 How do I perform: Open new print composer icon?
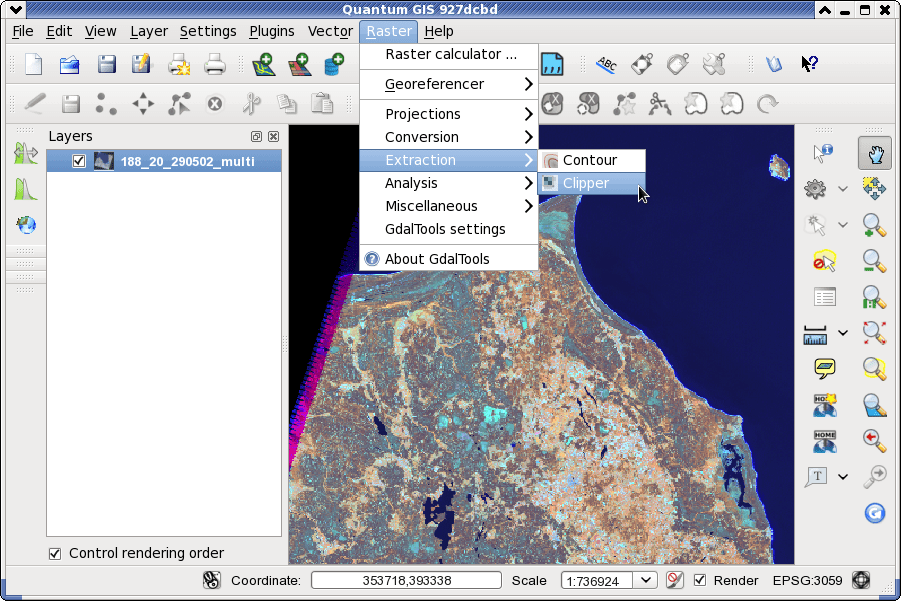(x=179, y=64)
